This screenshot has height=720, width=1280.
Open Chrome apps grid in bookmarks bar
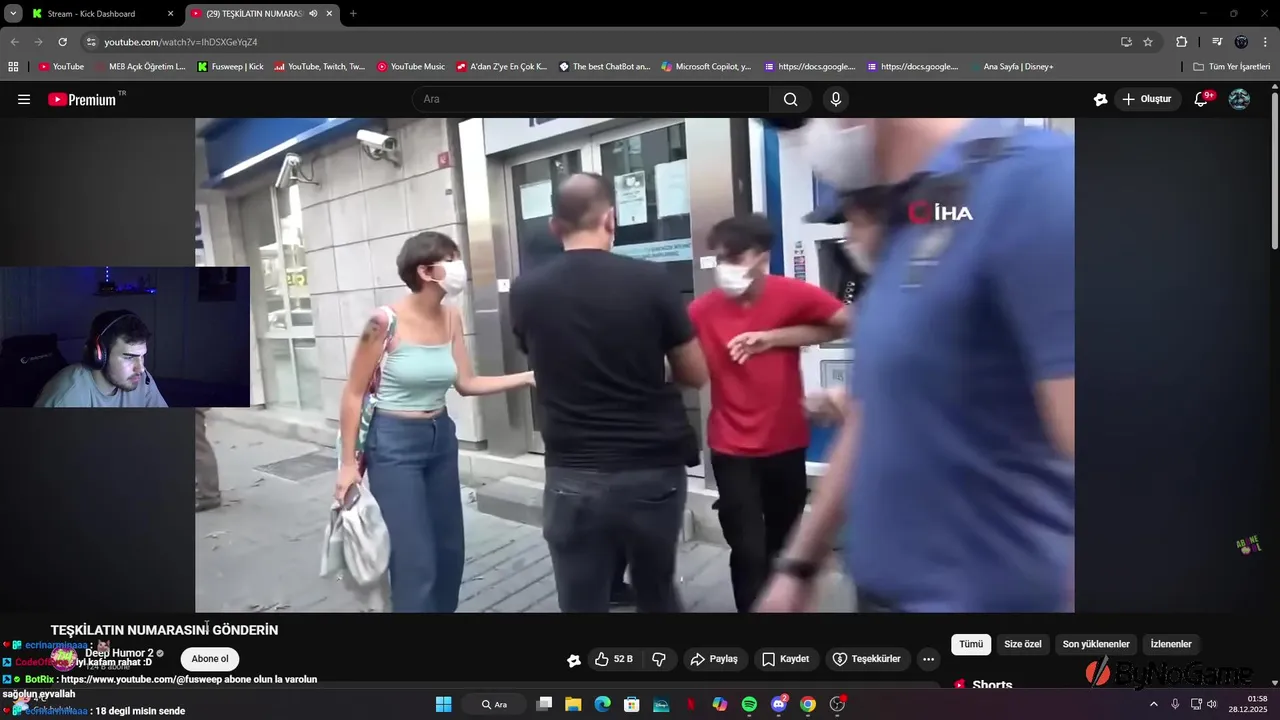coord(13,66)
